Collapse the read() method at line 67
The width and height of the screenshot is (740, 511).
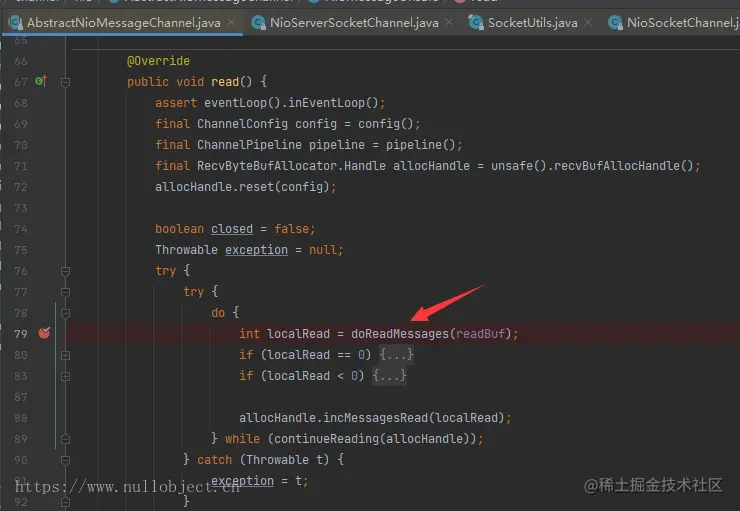pyautogui.click(x=66, y=82)
